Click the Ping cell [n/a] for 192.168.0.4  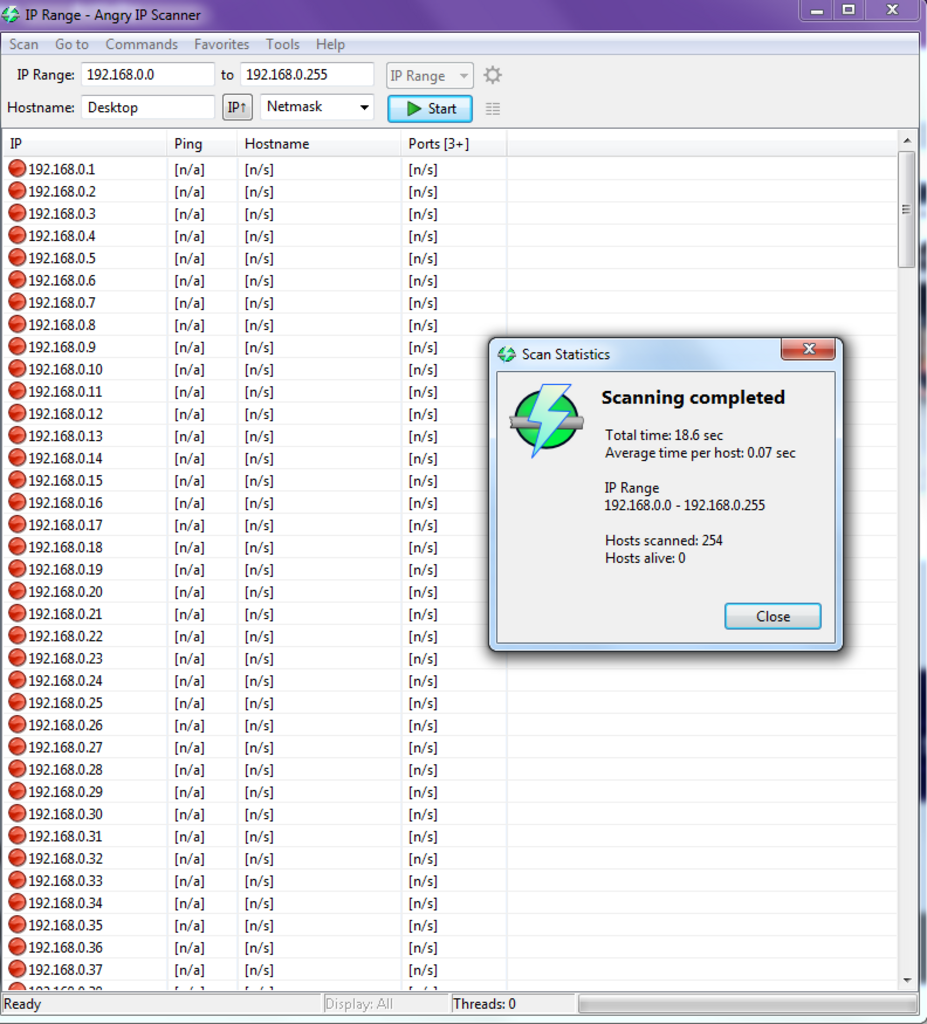pos(189,236)
